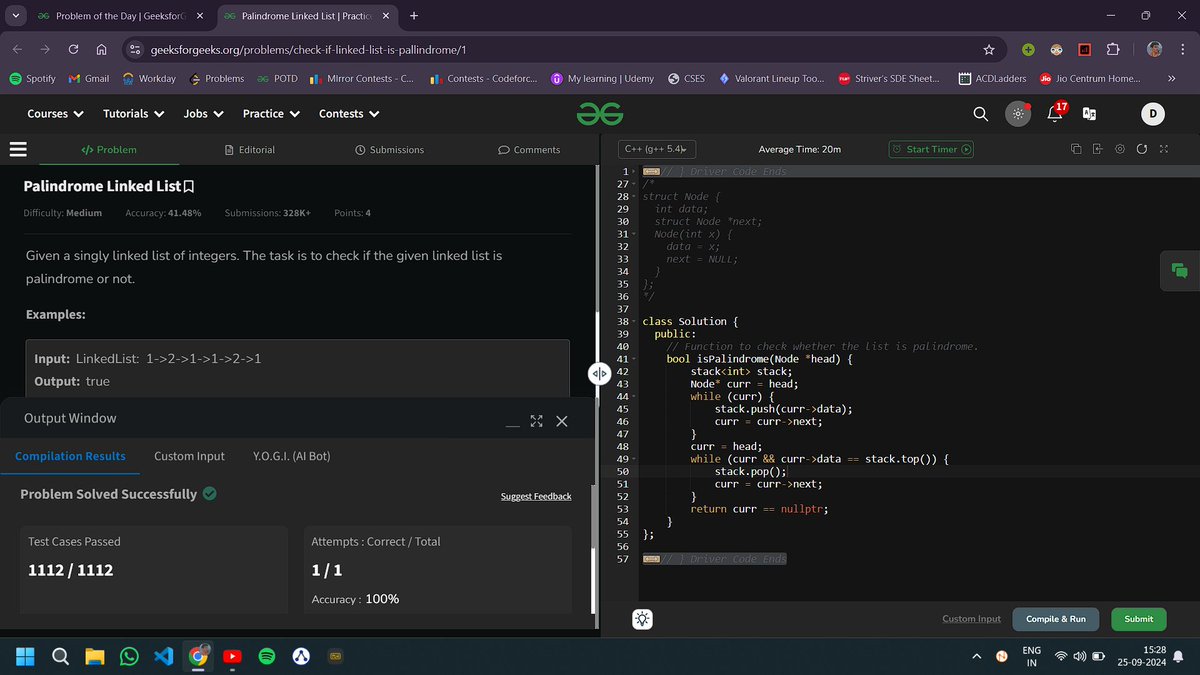1200x675 pixels.
Task: Open Visual Studio Code from the taskbar
Action: [164, 656]
